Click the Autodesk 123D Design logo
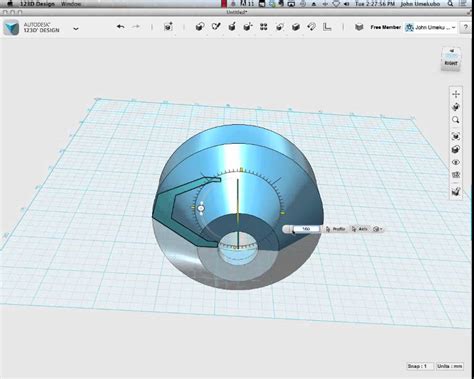The width and height of the screenshot is (474, 379). click(11, 28)
